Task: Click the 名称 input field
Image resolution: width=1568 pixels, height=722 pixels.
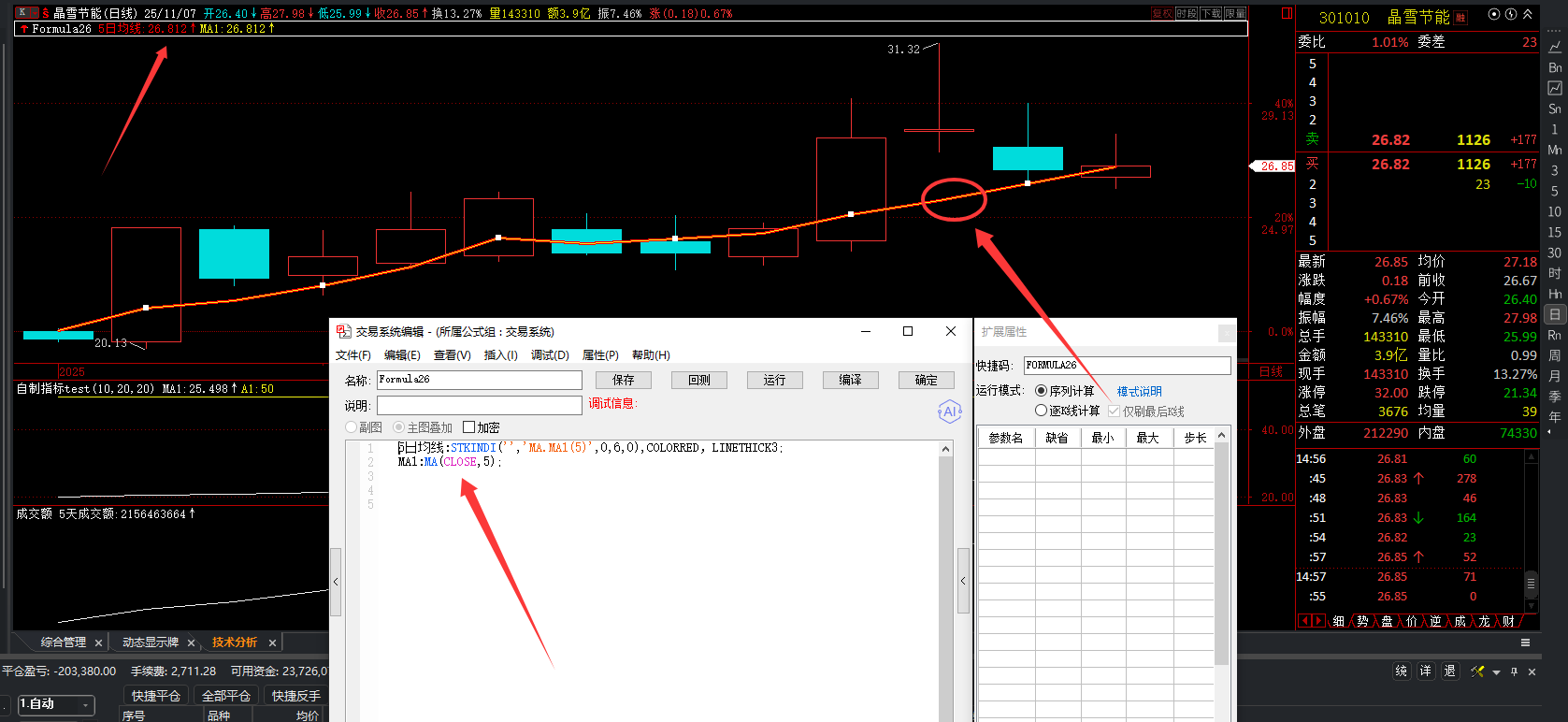Action: pyautogui.click(x=480, y=380)
